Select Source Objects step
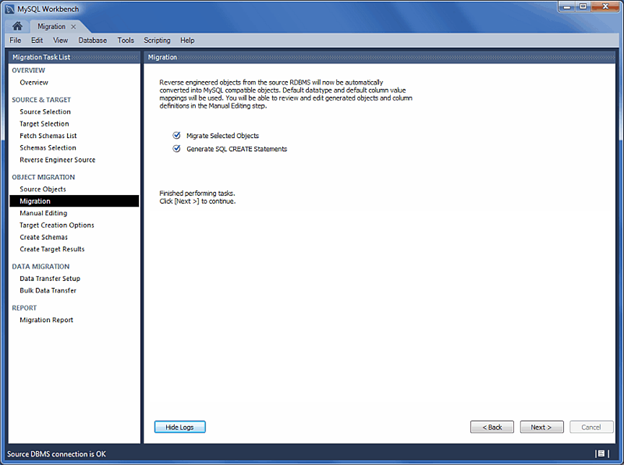Screen dimensions: 624x465 pyautogui.click(x=43, y=189)
